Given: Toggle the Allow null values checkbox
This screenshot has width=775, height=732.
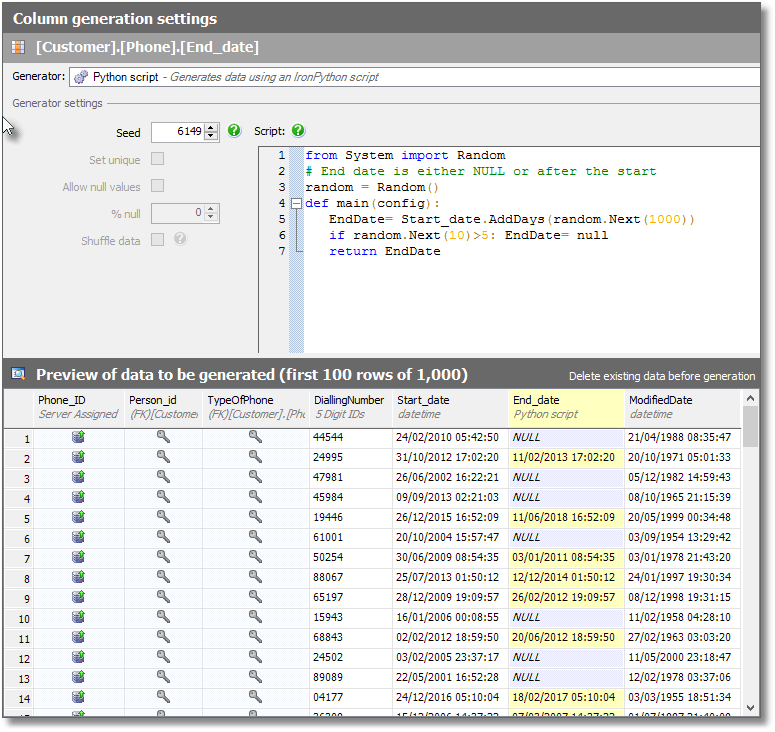Looking at the screenshot, I should pyautogui.click(x=157, y=186).
